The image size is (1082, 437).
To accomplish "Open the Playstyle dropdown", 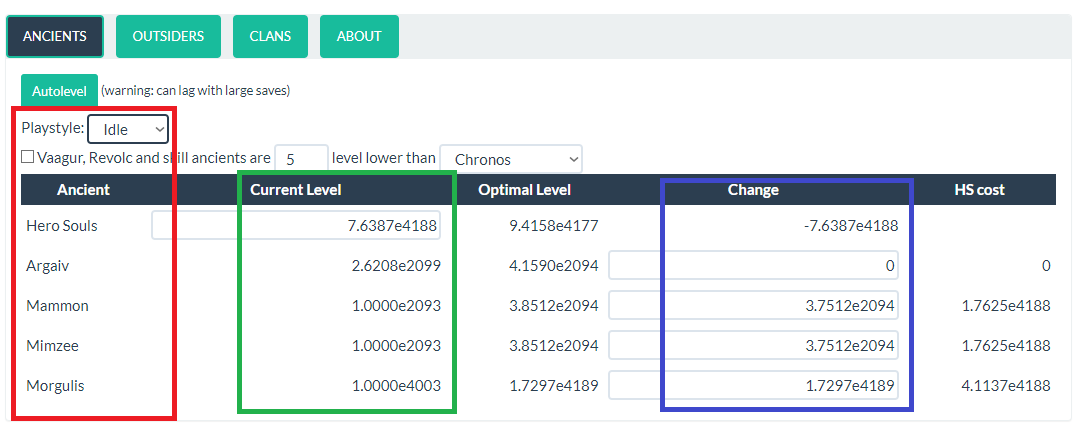I will click(128, 129).
